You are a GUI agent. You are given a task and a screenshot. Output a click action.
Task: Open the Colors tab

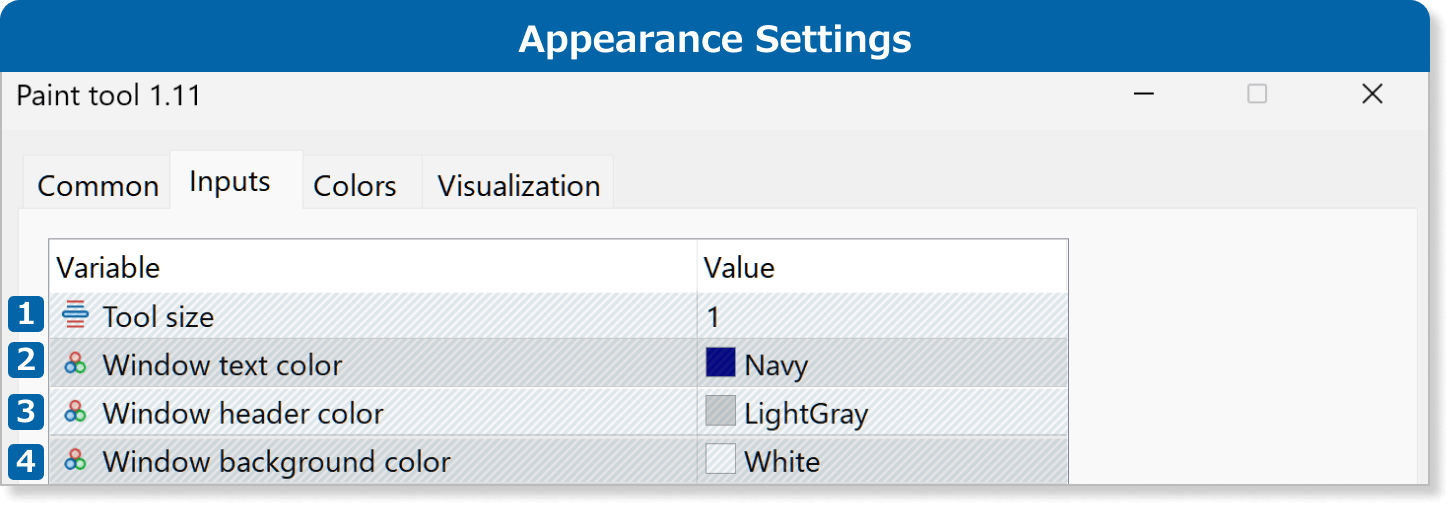pyautogui.click(x=354, y=186)
